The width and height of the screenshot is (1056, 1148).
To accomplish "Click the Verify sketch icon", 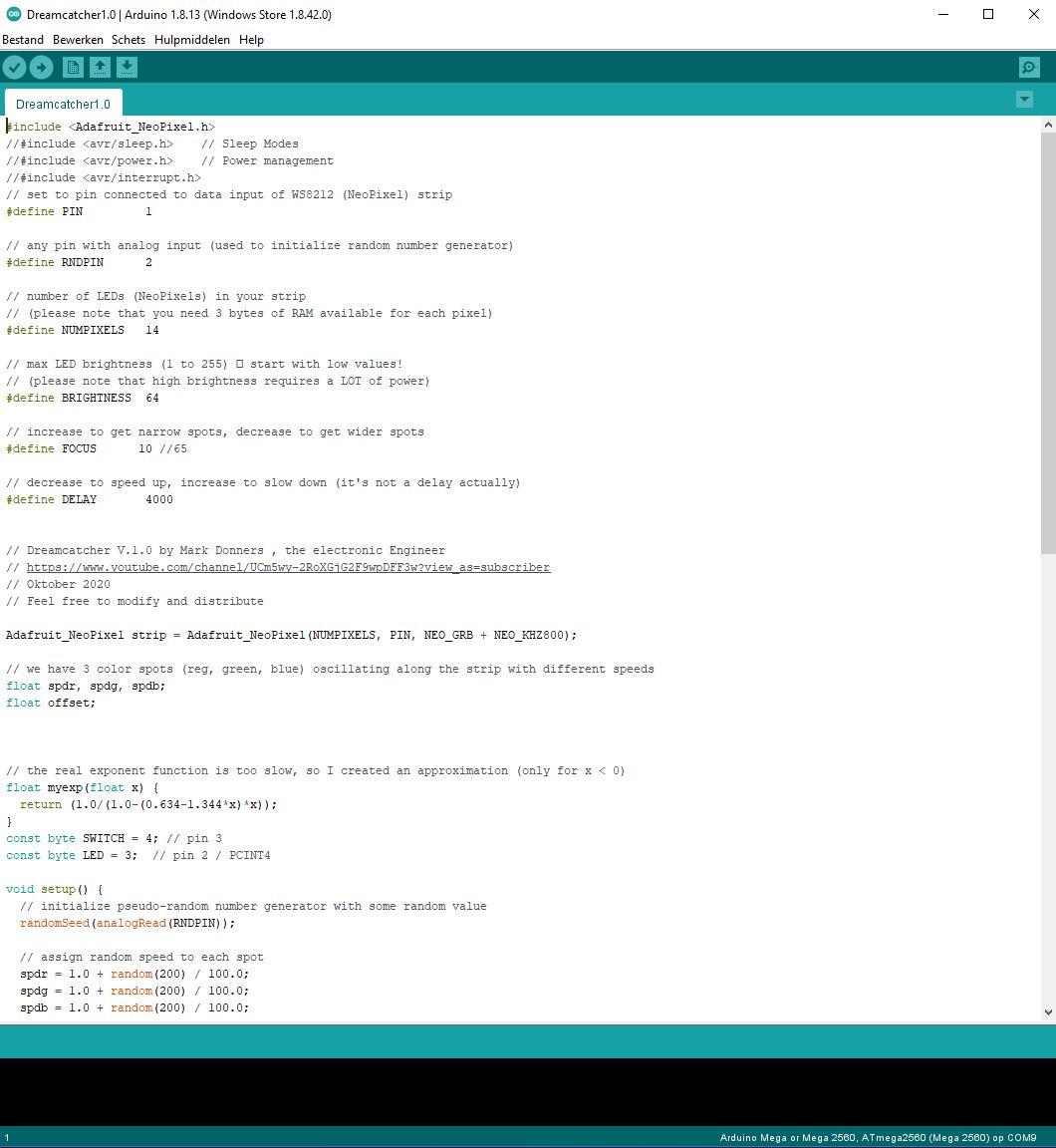I will point(14,67).
